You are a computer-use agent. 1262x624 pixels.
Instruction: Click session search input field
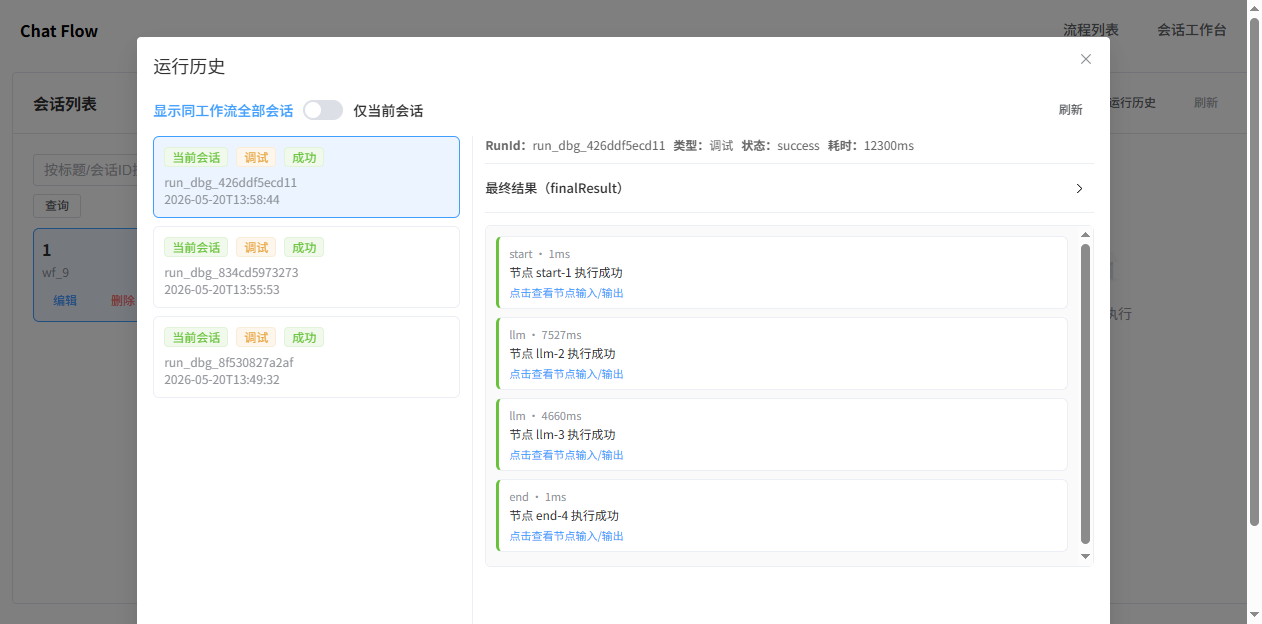click(x=85, y=170)
